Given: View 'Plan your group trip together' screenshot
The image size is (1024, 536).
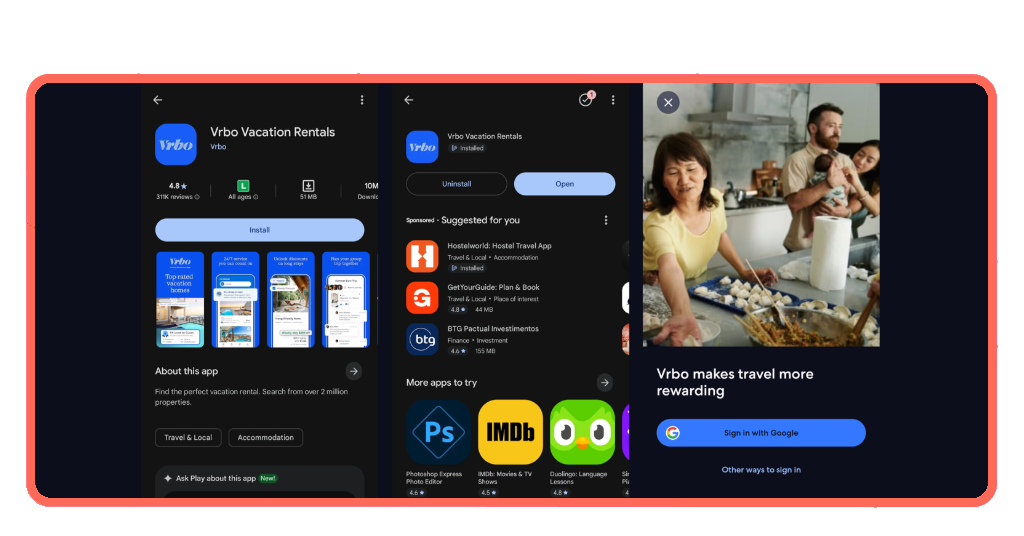Looking at the screenshot, I should pos(345,300).
